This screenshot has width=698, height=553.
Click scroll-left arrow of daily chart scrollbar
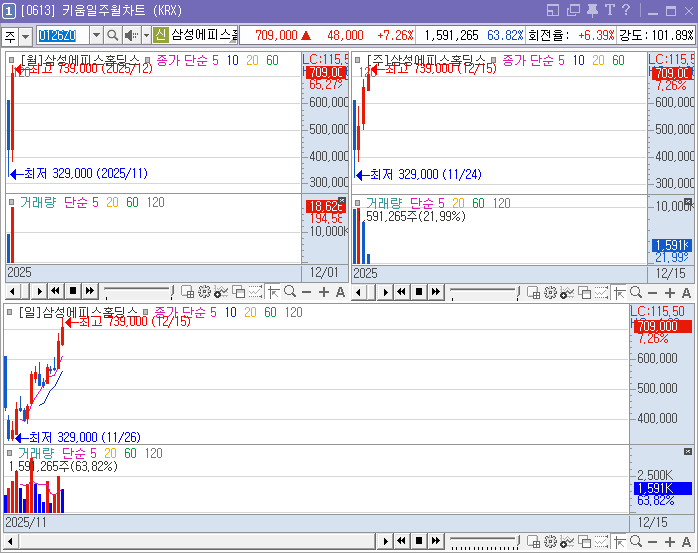10,542
